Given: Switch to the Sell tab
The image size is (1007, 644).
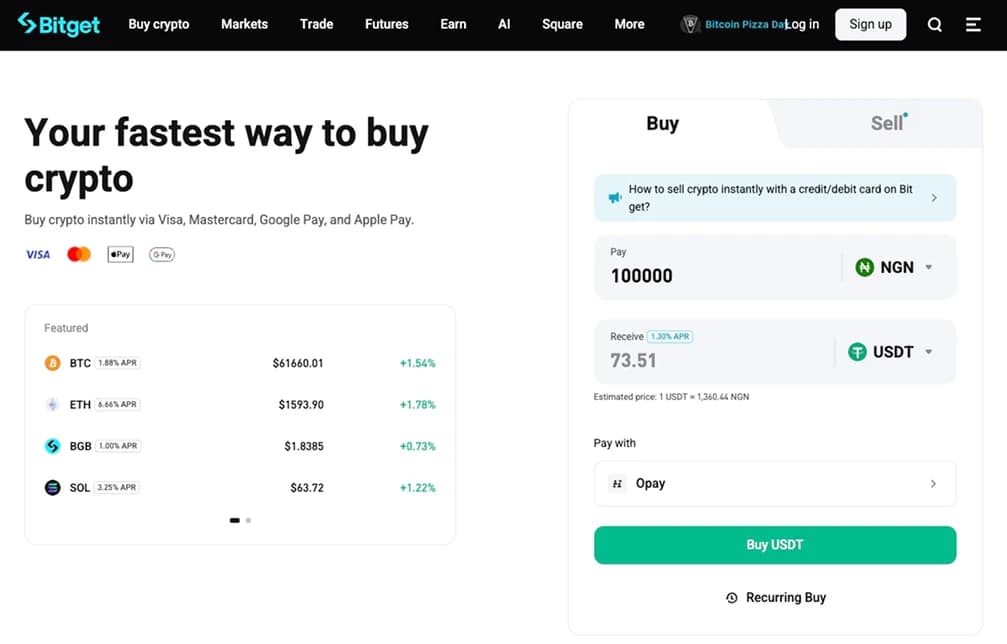Looking at the screenshot, I should tap(889, 123).
